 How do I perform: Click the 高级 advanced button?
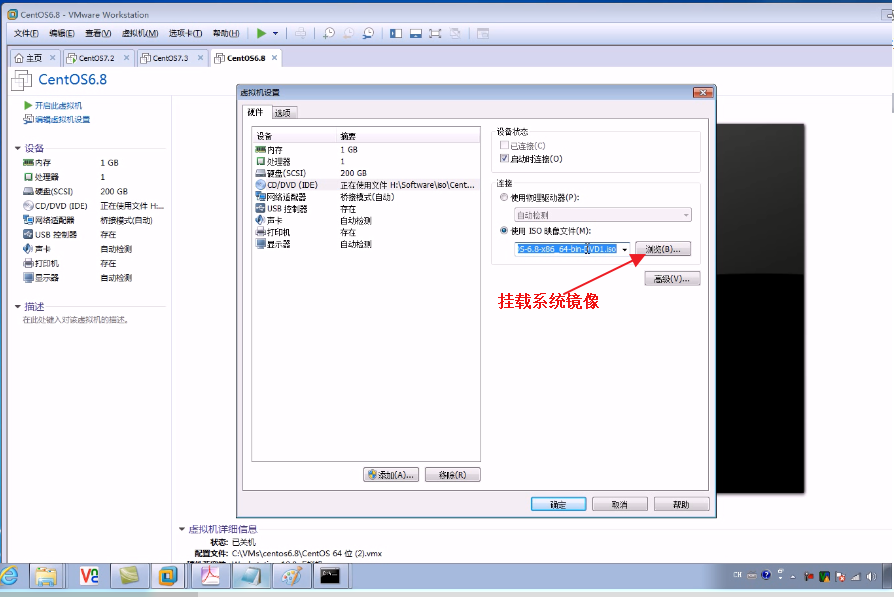(672, 279)
